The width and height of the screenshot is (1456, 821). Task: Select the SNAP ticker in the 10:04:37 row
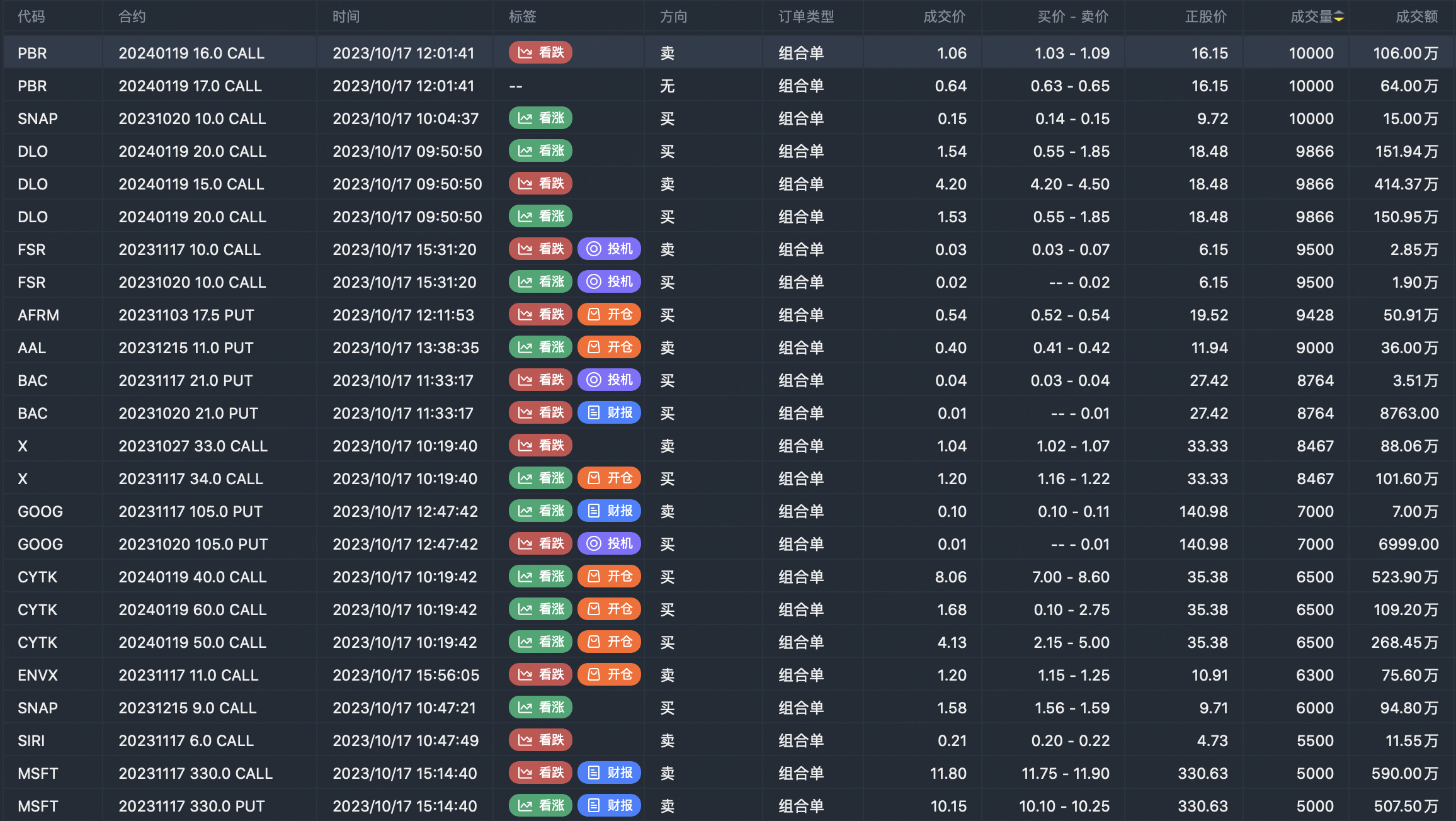pyautogui.click(x=38, y=118)
